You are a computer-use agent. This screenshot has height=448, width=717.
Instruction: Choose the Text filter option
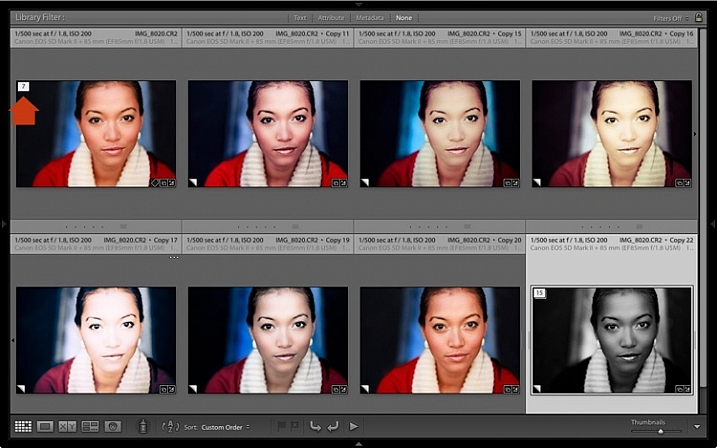[300, 18]
